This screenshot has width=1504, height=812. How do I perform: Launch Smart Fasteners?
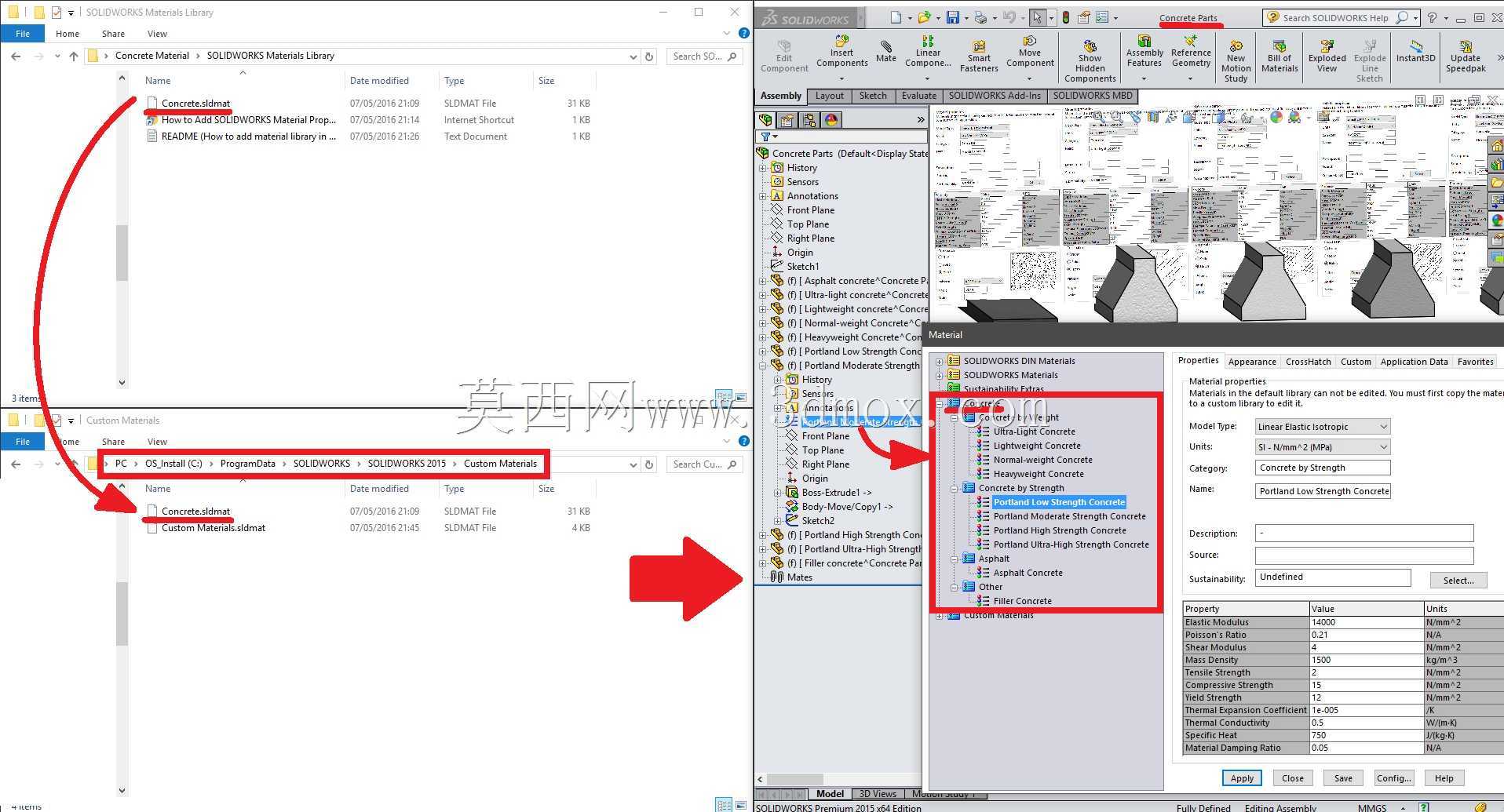point(979,56)
